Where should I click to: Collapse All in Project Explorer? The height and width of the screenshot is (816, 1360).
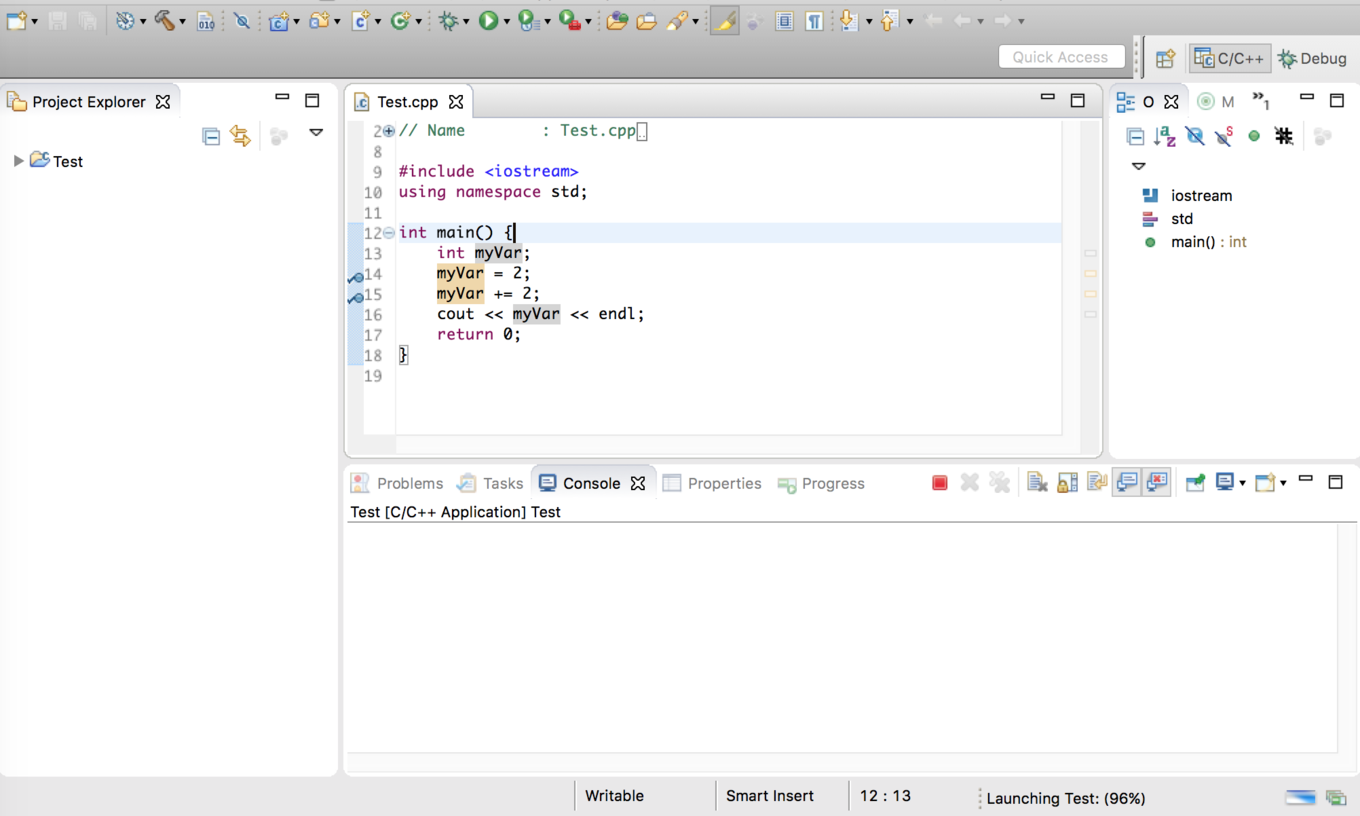[x=210, y=135]
